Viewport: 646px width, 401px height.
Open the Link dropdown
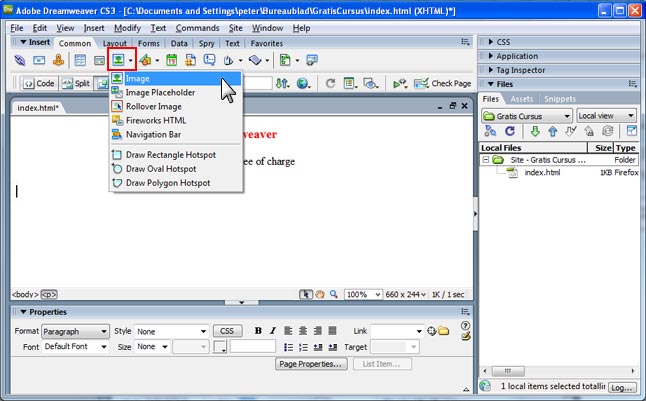397,331
